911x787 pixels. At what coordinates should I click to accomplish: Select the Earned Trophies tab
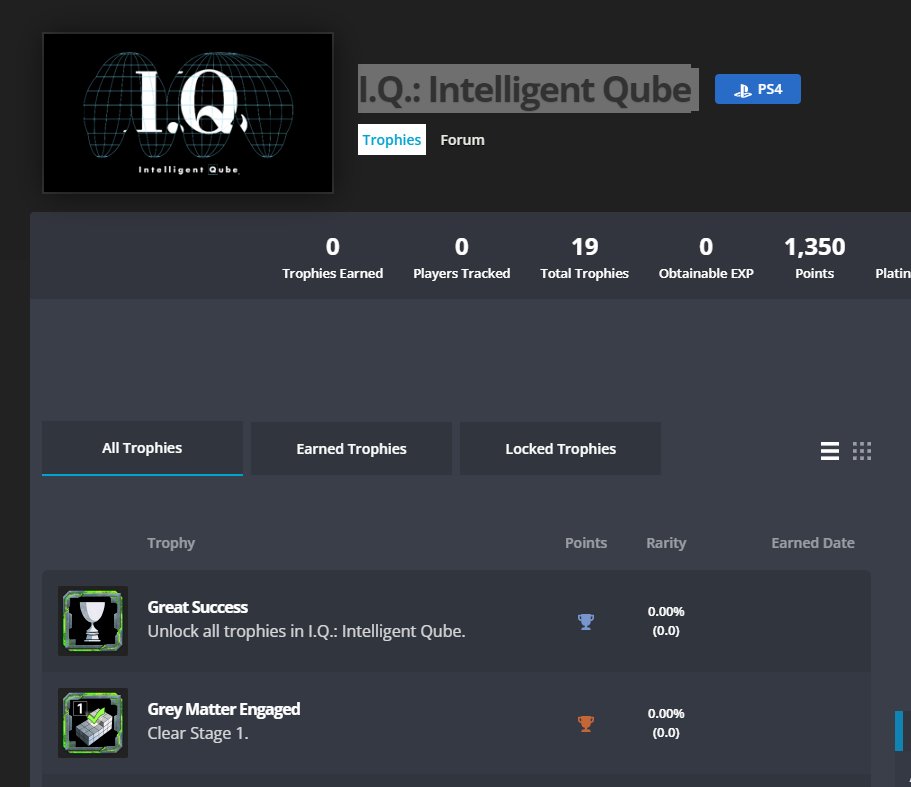coord(352,448)
